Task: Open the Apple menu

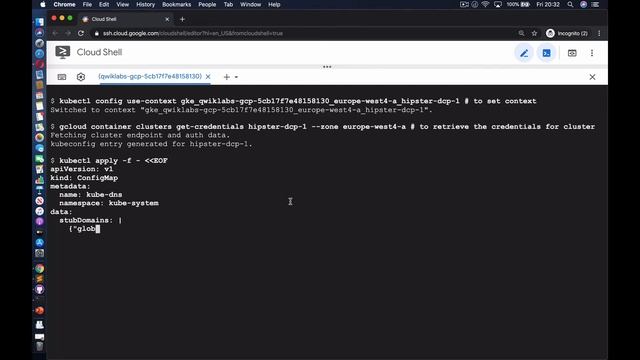Action: [x=43, y=4]
